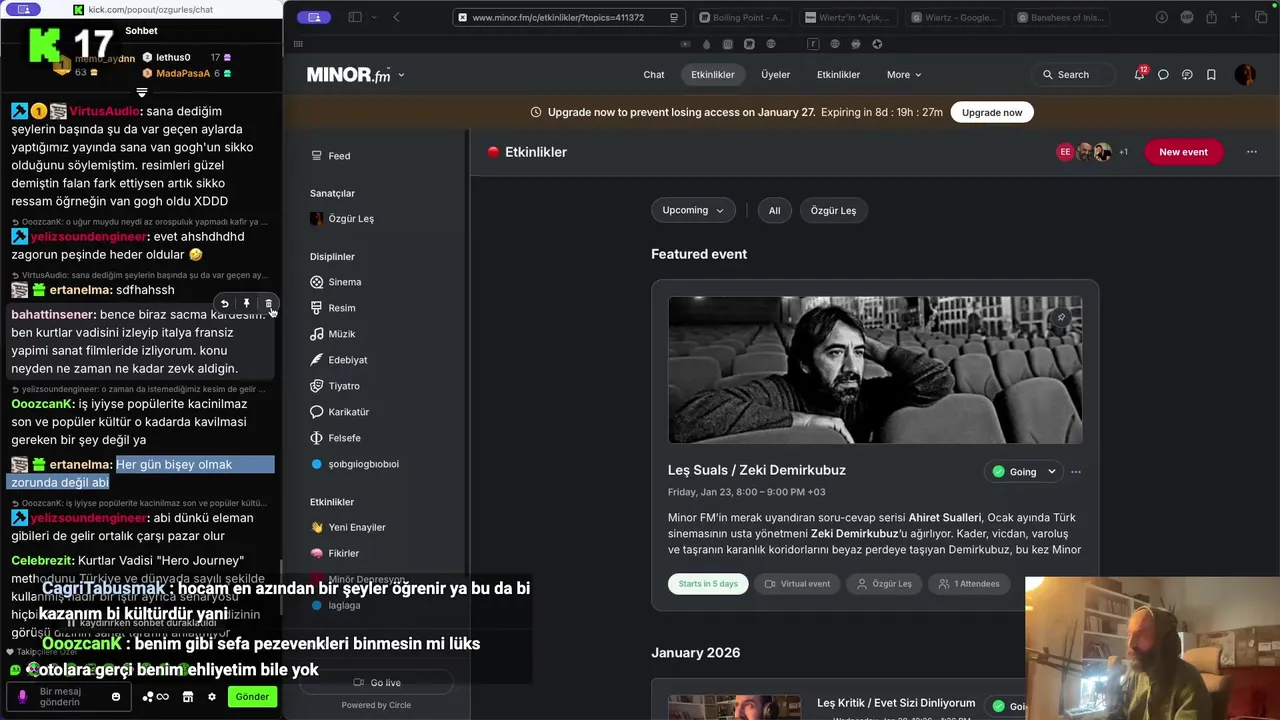Filter events by Özgür Leş chip
This screenshot has height=720, width=1280.
(x=833, y=211)
